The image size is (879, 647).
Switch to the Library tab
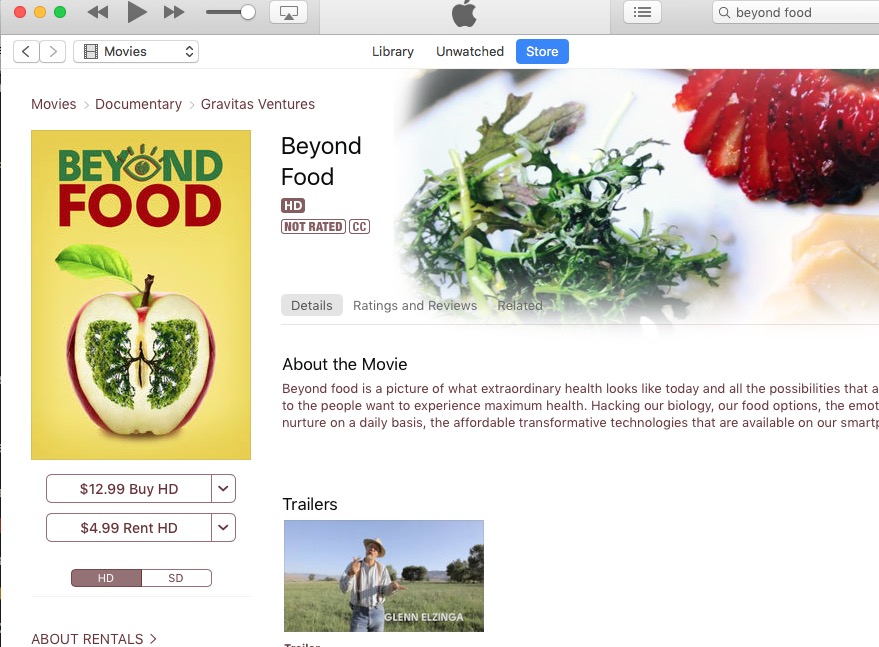(392, 52)
